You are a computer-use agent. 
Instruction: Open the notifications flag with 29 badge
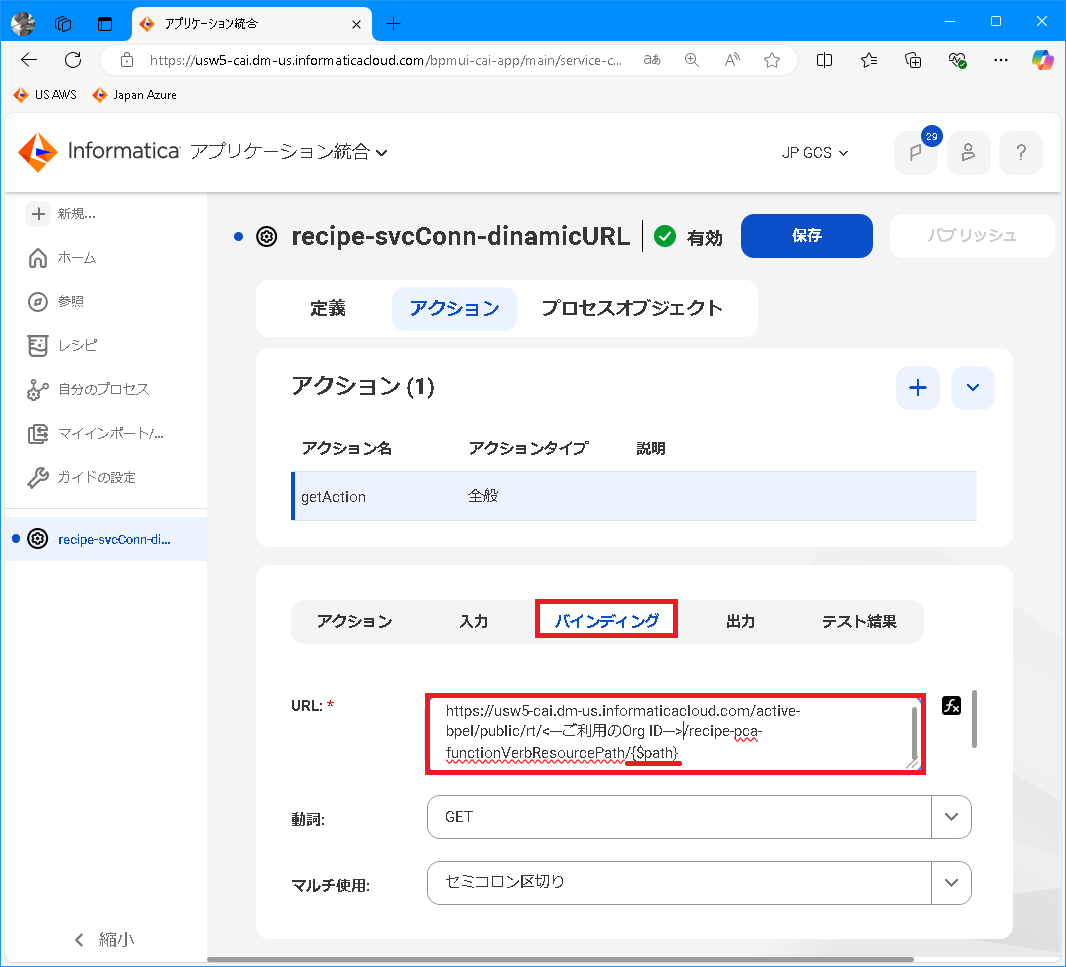(x=916, y=152)
